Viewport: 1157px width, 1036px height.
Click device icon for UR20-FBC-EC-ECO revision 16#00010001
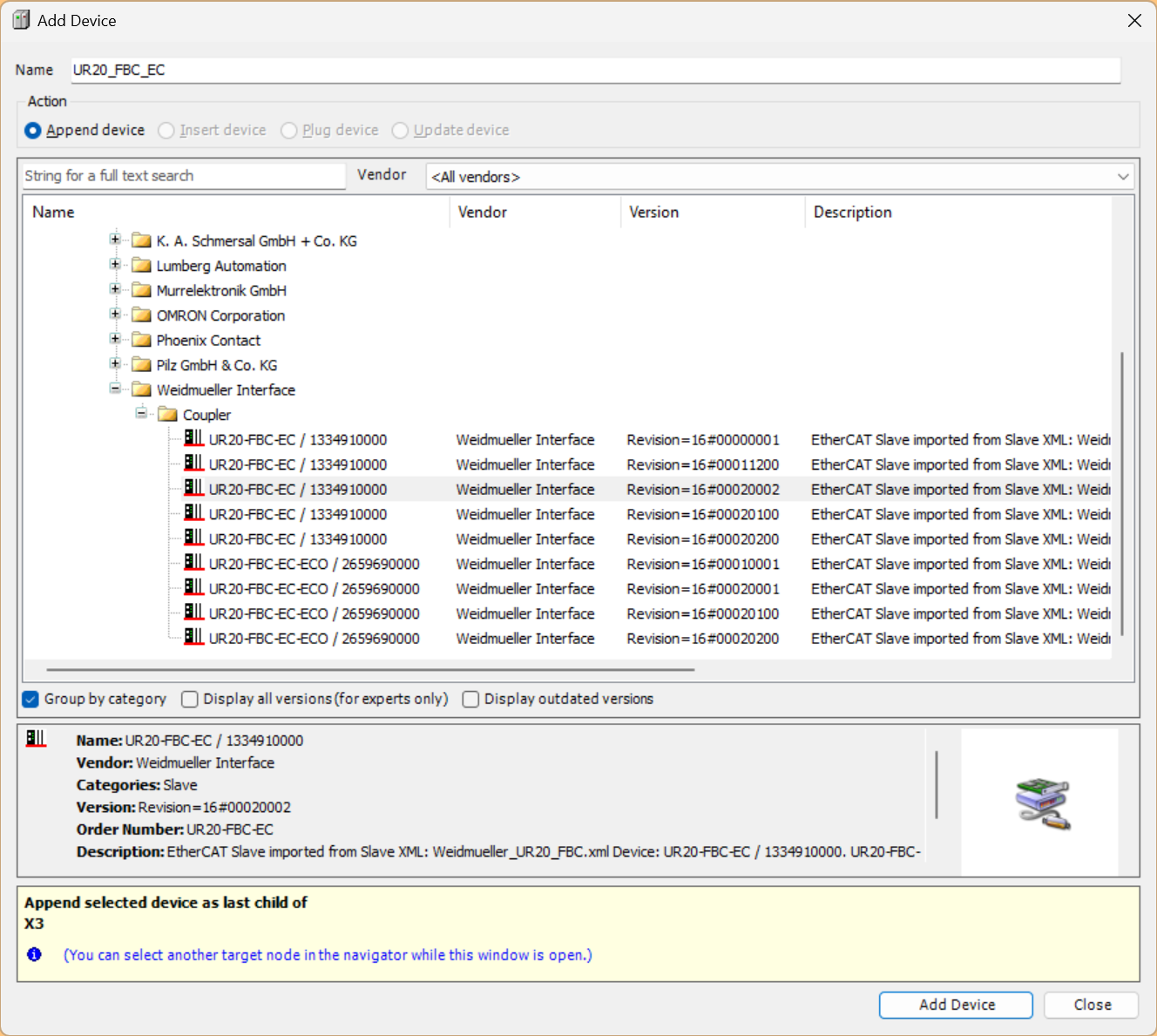[193, 562]
